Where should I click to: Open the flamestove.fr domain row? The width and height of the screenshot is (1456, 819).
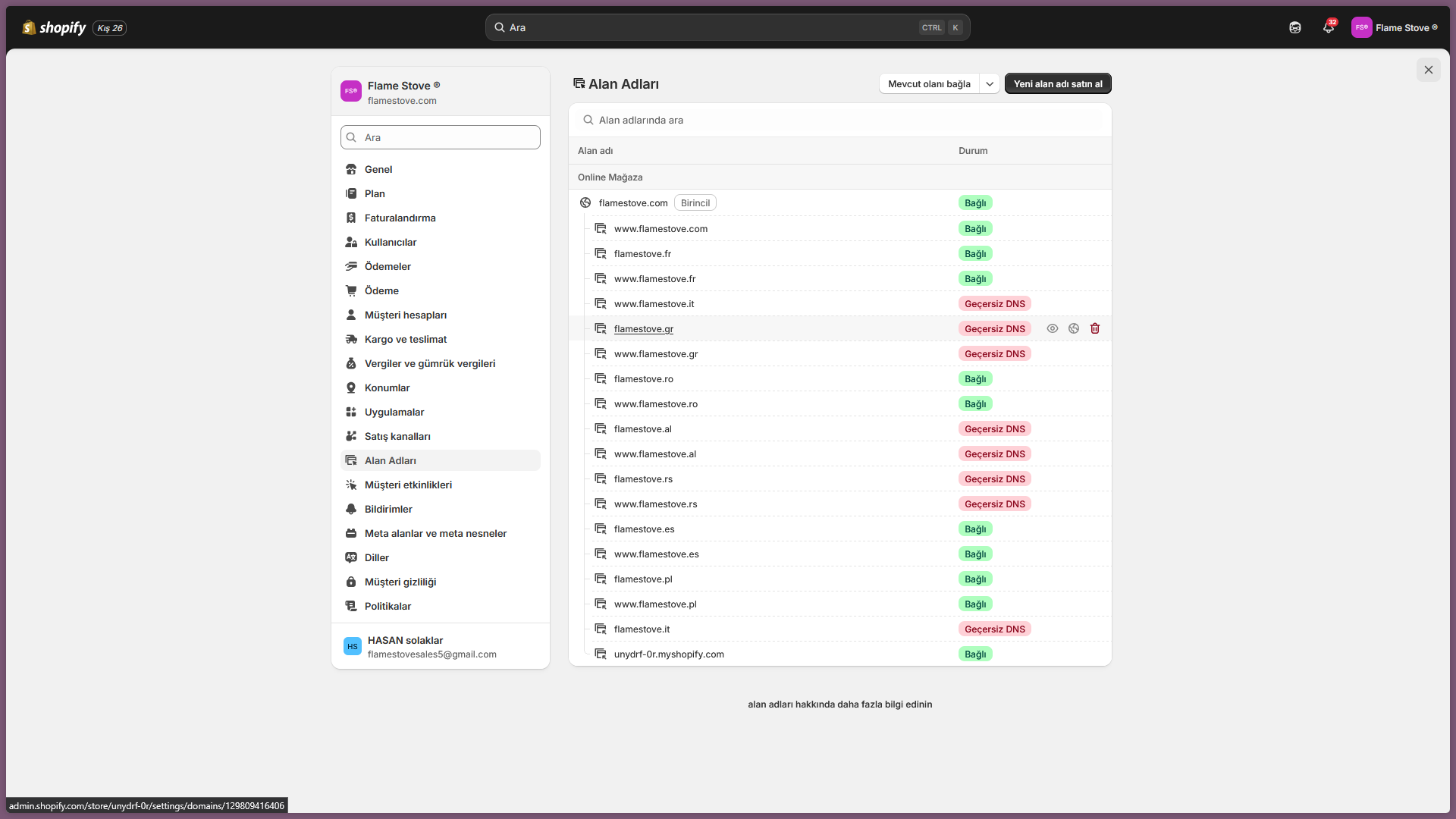click(840, 253)
